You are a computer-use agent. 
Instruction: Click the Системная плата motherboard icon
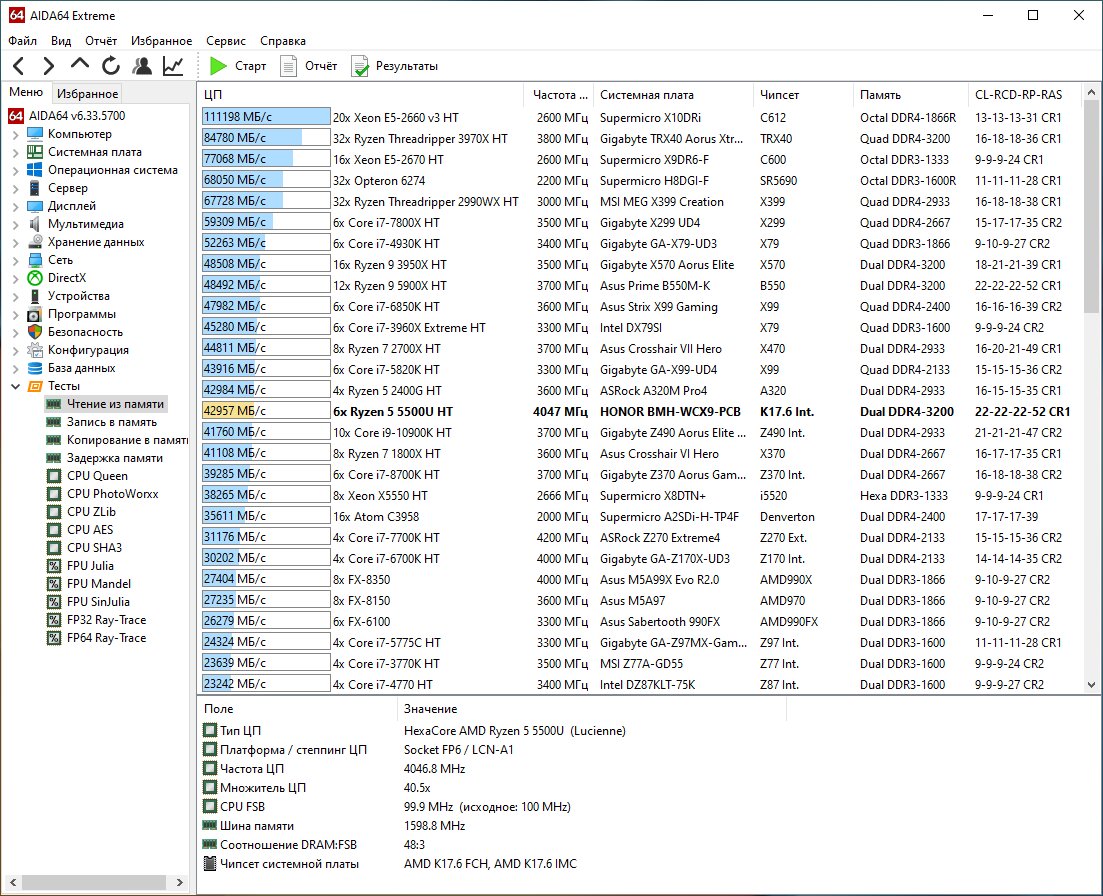pyautogui.click(x=35, y=152)
